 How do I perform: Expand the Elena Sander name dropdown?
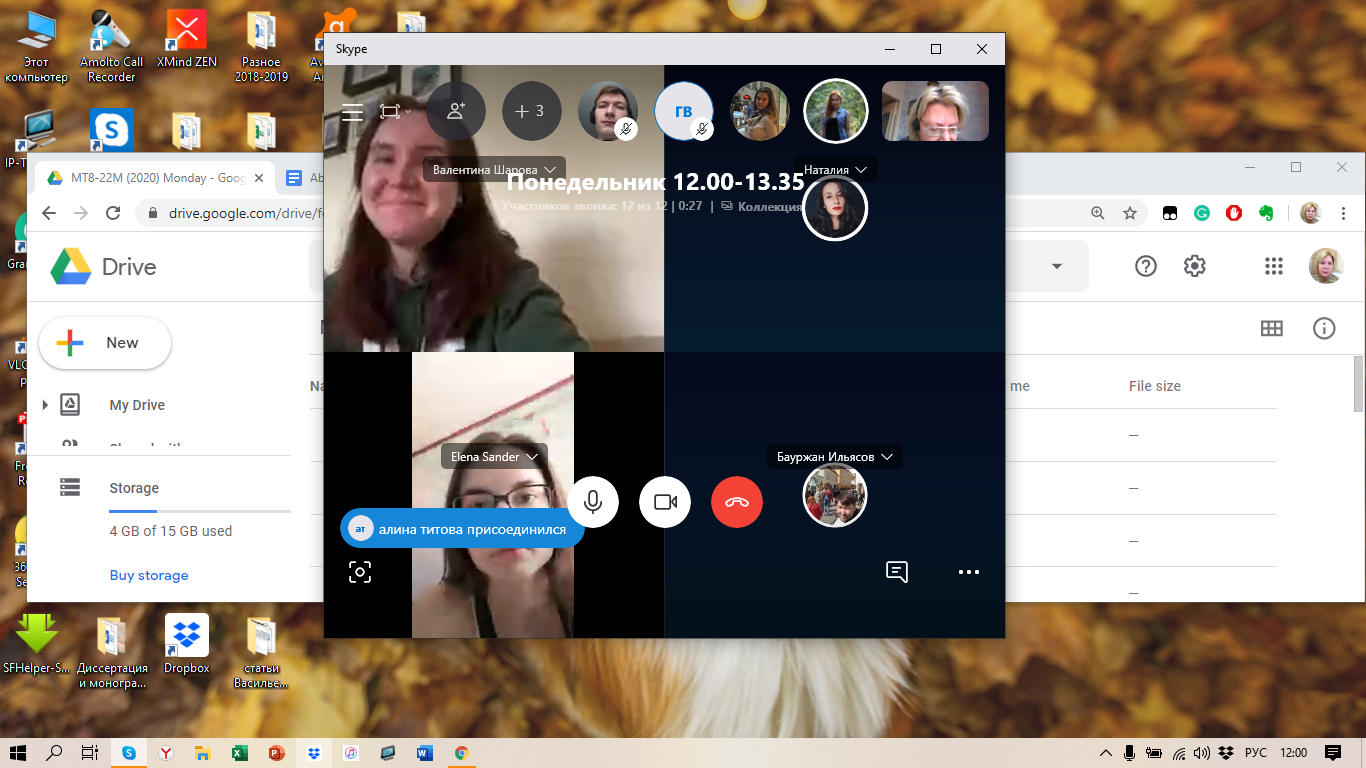[x=495, y=457]
